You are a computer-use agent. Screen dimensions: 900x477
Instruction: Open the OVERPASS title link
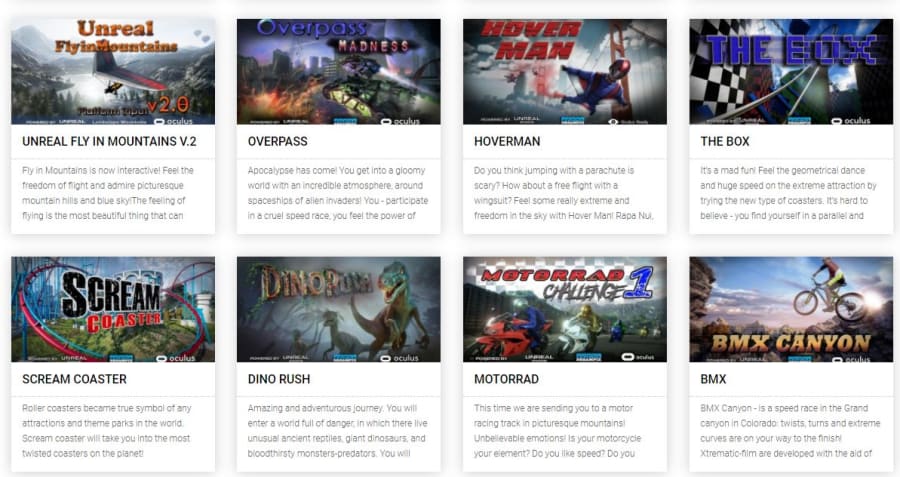tap(278, 141)
